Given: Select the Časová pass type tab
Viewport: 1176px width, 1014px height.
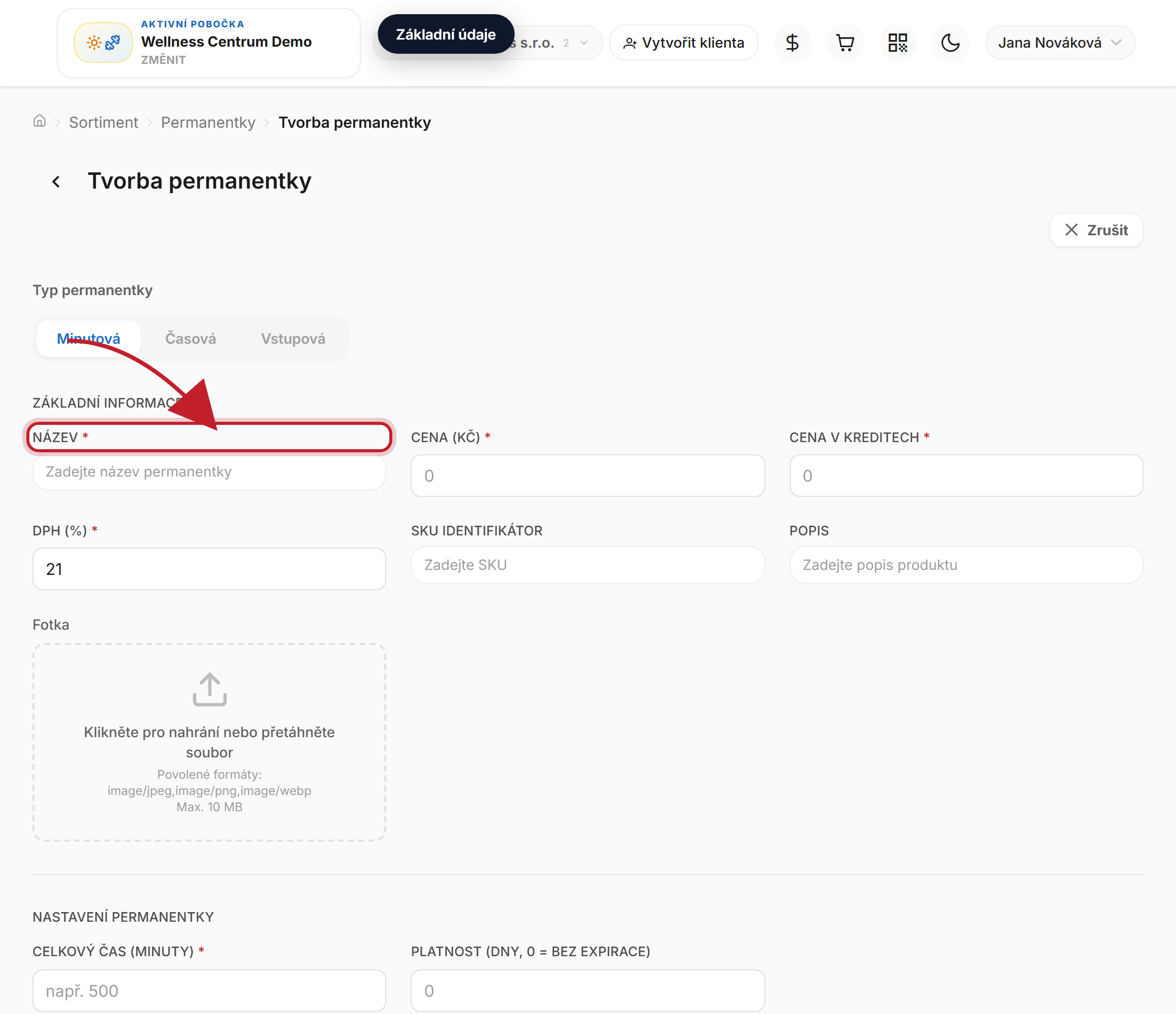Looking at the screenshot, I should click(190, 339).
